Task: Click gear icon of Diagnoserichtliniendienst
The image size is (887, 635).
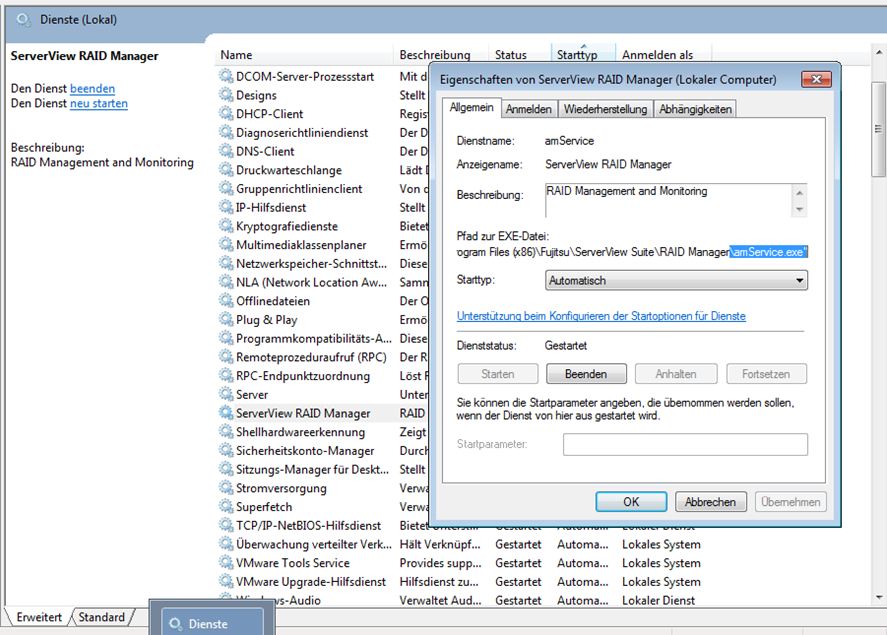Action: (x=226, y=132)
